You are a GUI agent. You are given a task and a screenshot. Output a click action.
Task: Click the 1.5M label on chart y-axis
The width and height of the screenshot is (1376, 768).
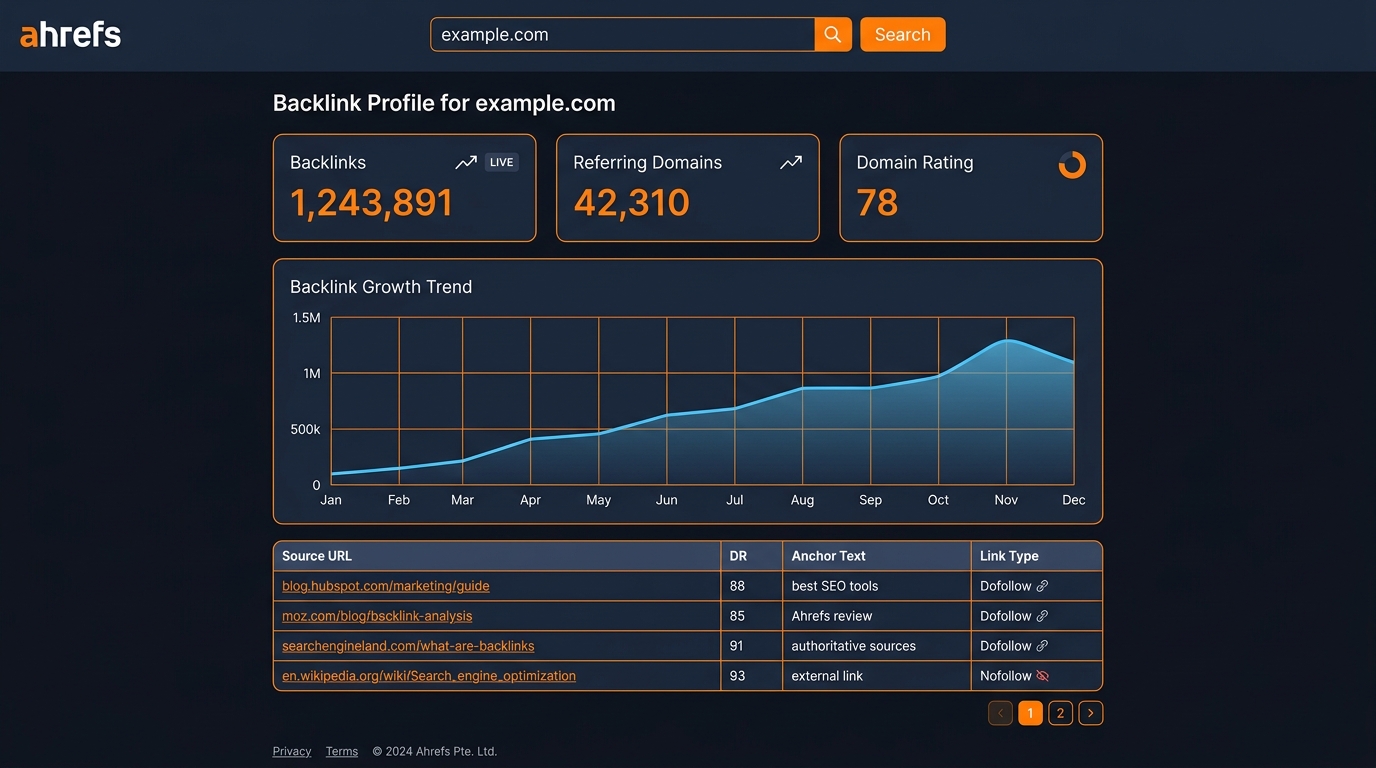point(306,318)
